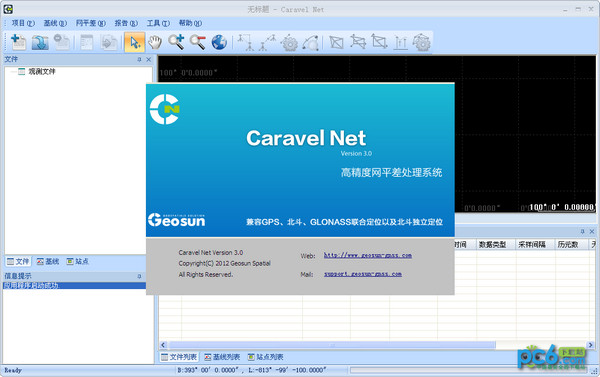The width and height of the screenshot is (600, 377).
Task: Click the second tripod baseline icon
Action: [x=267, y=42]
